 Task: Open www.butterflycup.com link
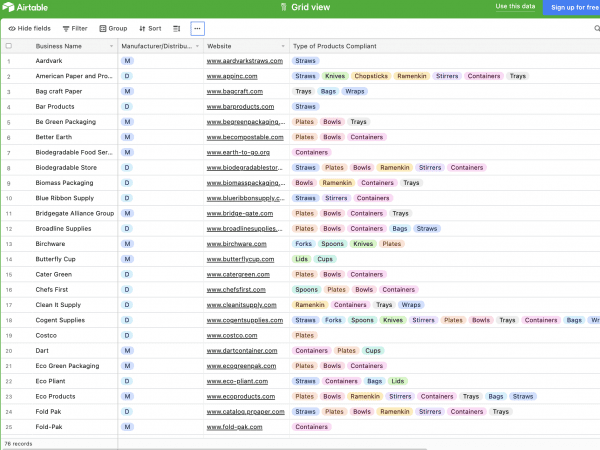[x=240, y=259]
